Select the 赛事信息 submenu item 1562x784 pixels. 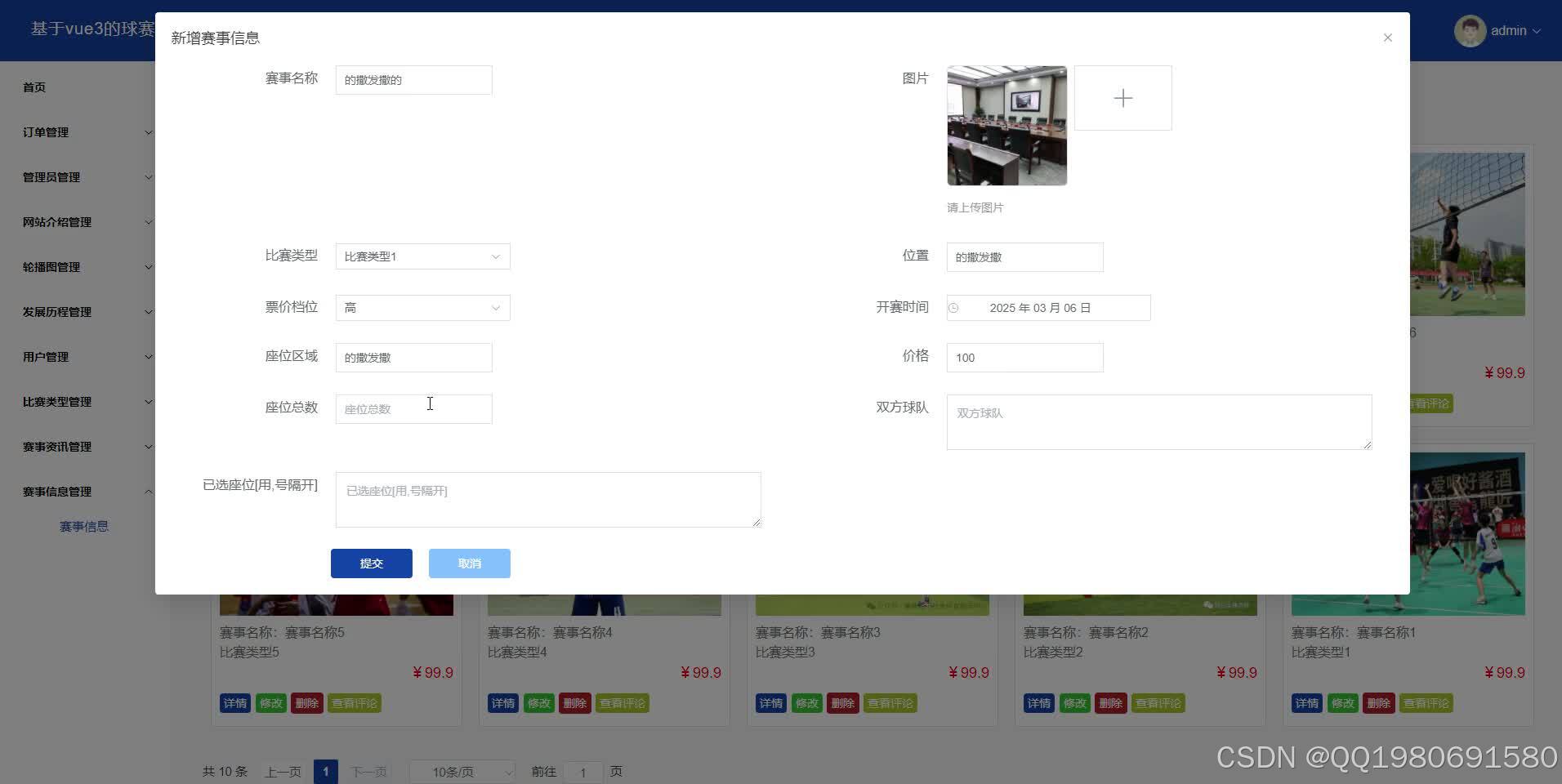pos(84,526)
